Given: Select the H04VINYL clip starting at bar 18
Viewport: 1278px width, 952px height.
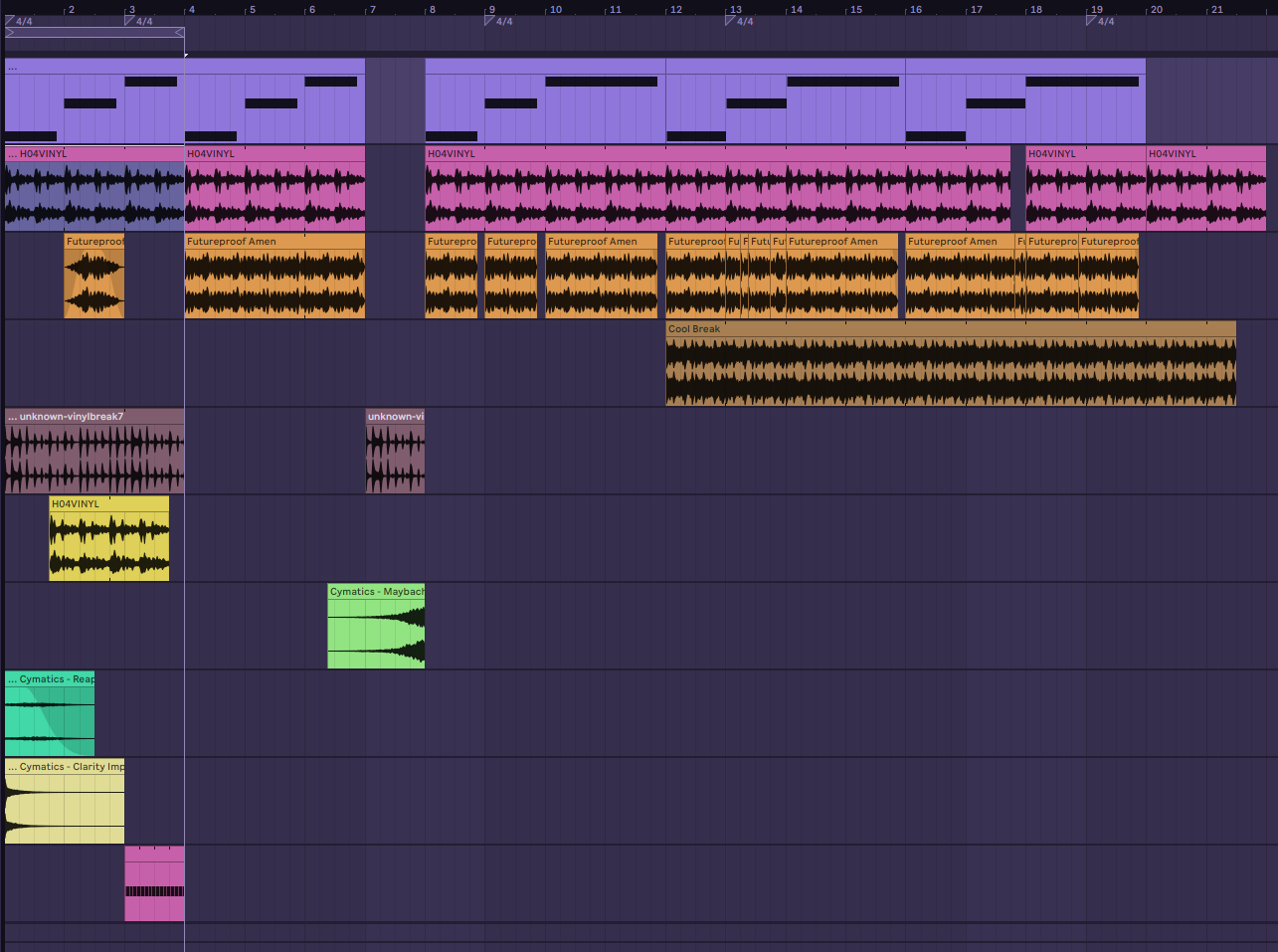Looking at the screenshot, I should pyautogui.click(x=1086, y=188).
